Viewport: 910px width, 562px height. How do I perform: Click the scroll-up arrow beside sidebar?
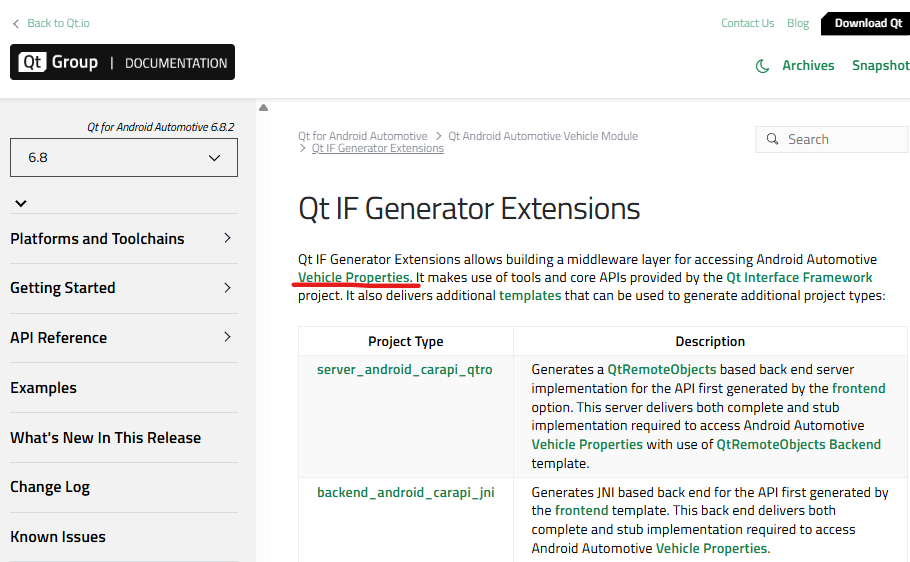263,107
